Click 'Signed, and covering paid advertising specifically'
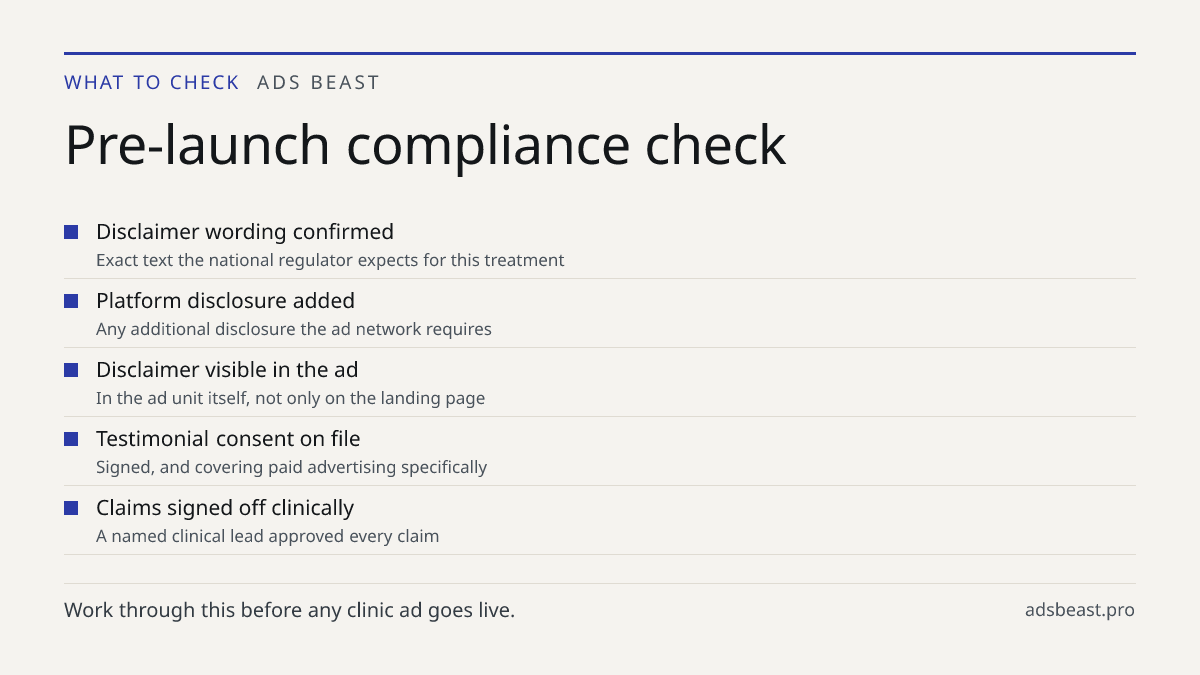The image size is (1200, 675). point(291,467)
